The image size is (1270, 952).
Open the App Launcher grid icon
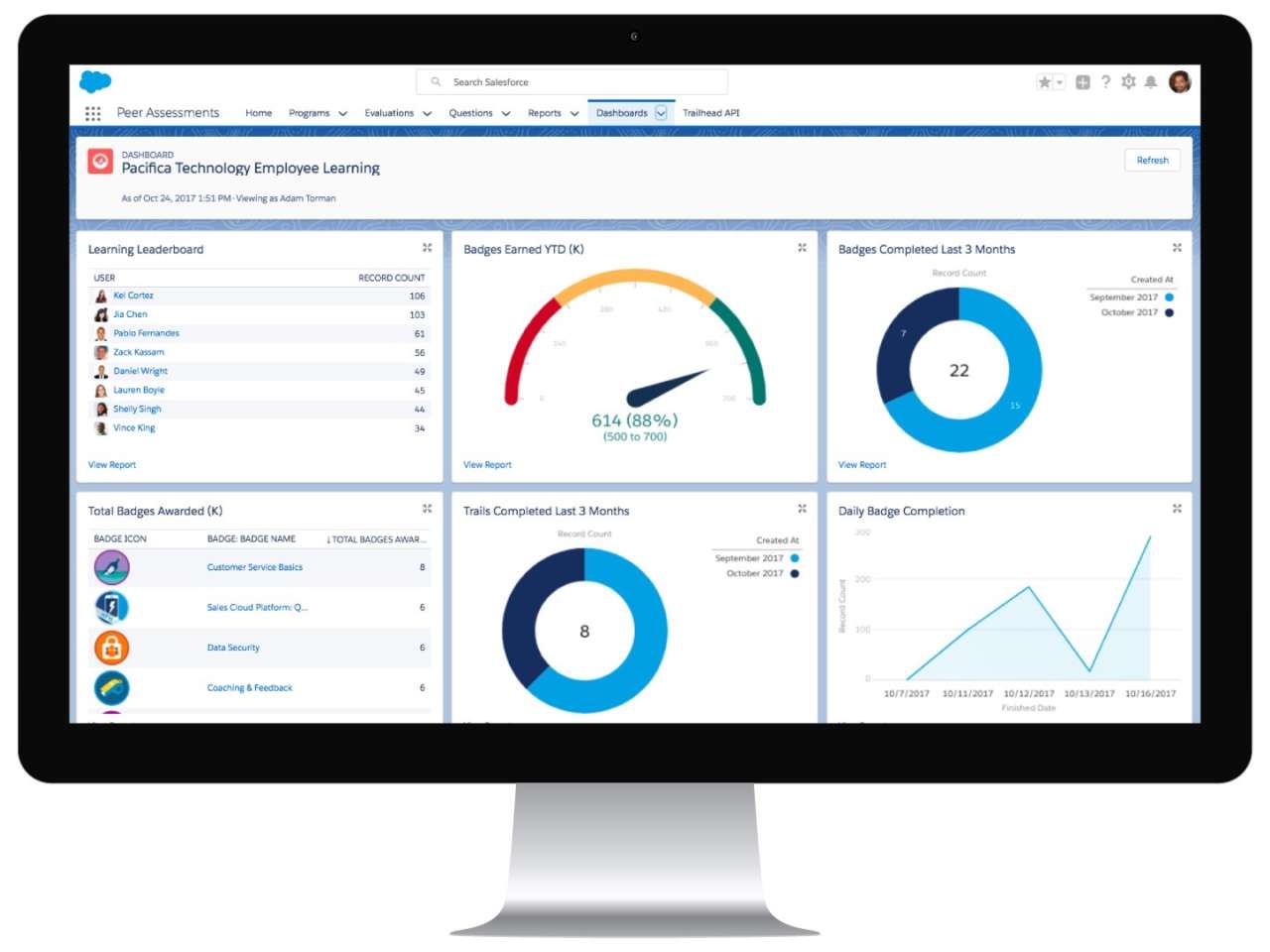tap(93, 113)
